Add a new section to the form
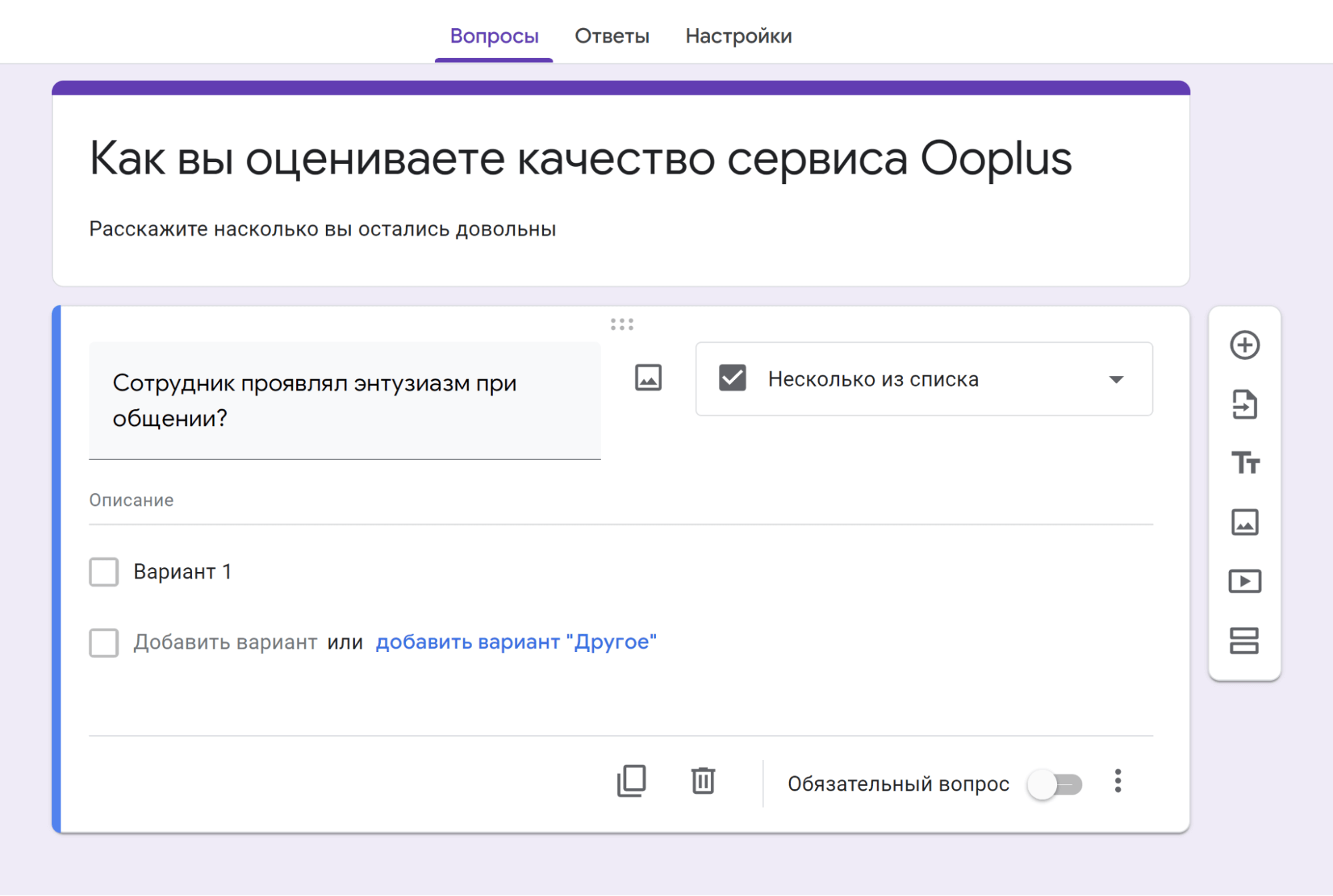The height and width of the screenshot is (896, 1333). point(1244,641)
